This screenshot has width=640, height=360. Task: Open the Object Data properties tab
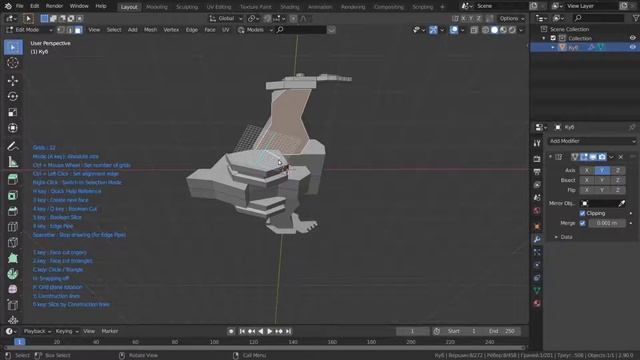tap(537, 290)
